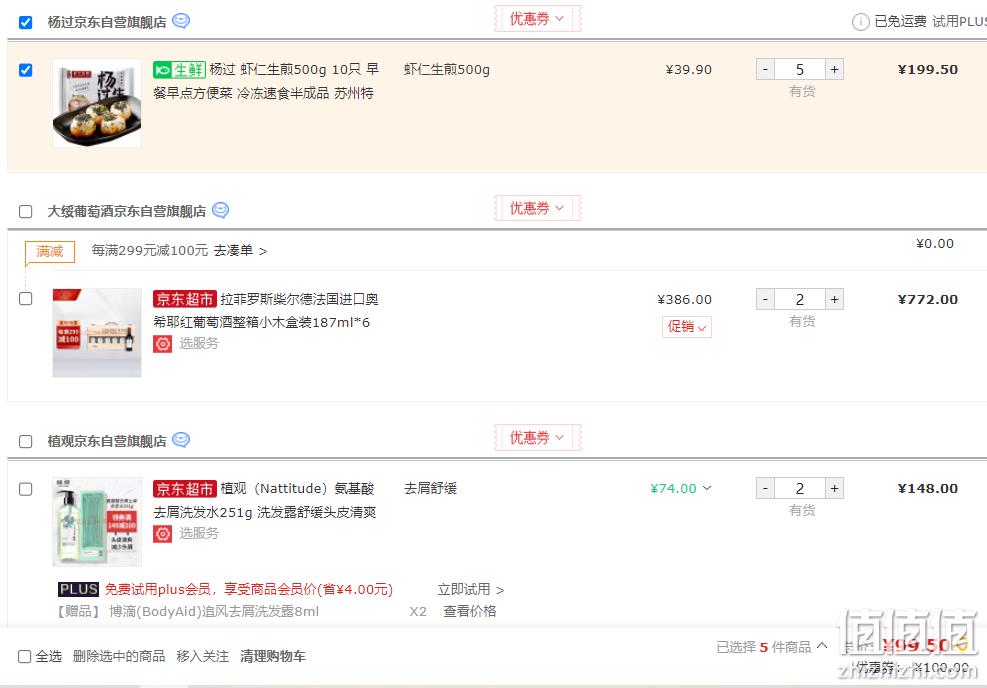
Task: Decrease quantity of 虾仁生煎 item
Action: [765, 69]
